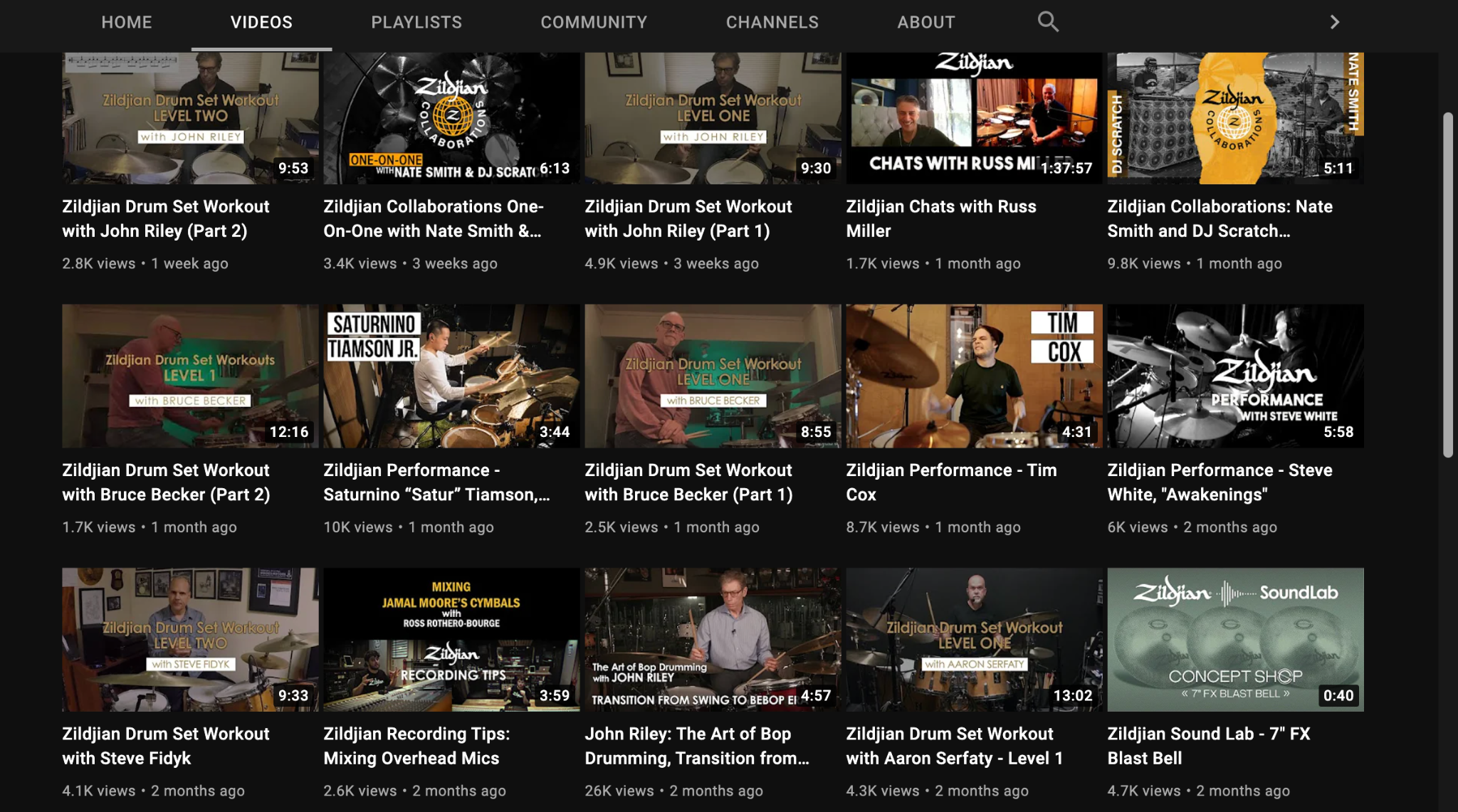Play the Saturnino Tiamson Jr. thumbnail video
1458x812 pixels.
[451, 376]
